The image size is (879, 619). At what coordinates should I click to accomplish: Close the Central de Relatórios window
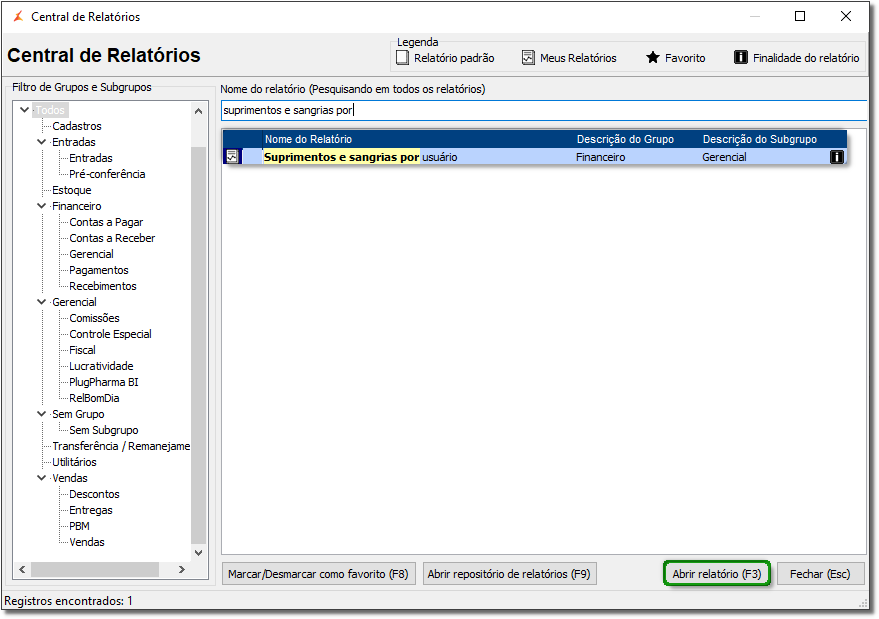(x=846, y=16)
